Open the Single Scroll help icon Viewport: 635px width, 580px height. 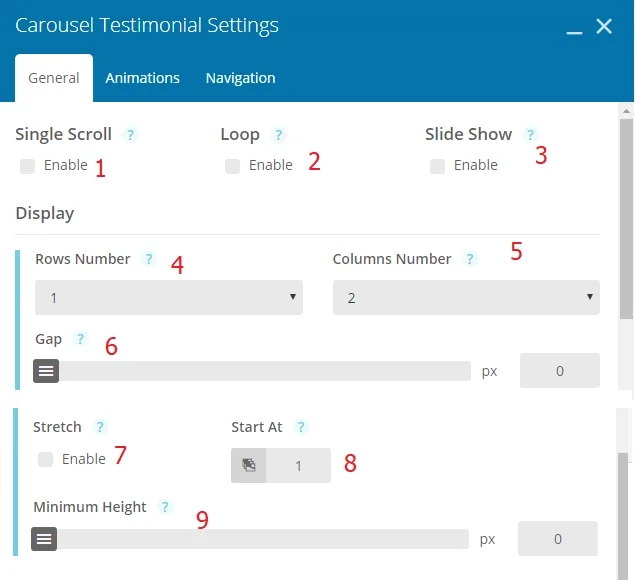pos(130,135)
